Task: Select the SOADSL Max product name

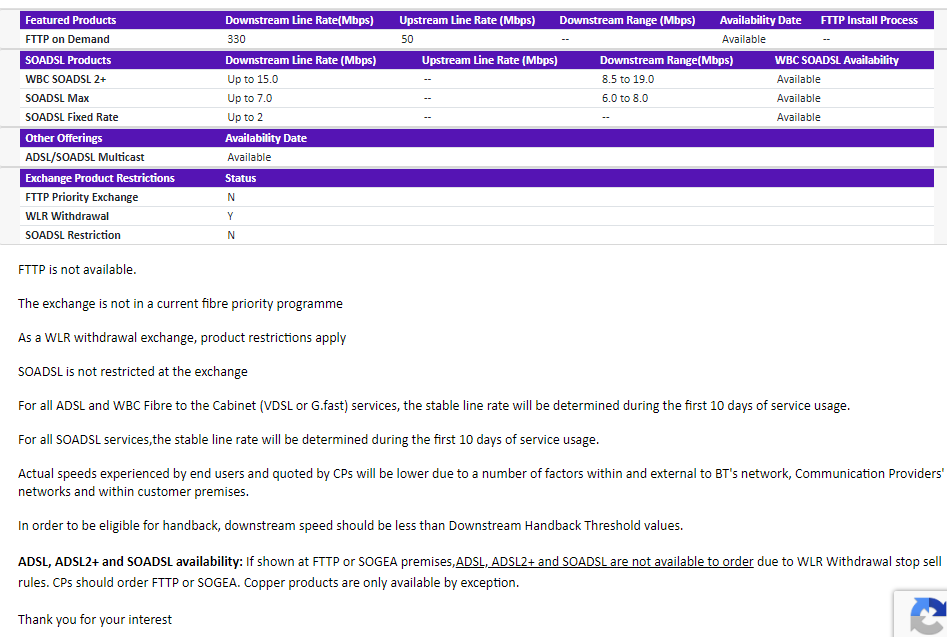Action: [x=58, y=98]
